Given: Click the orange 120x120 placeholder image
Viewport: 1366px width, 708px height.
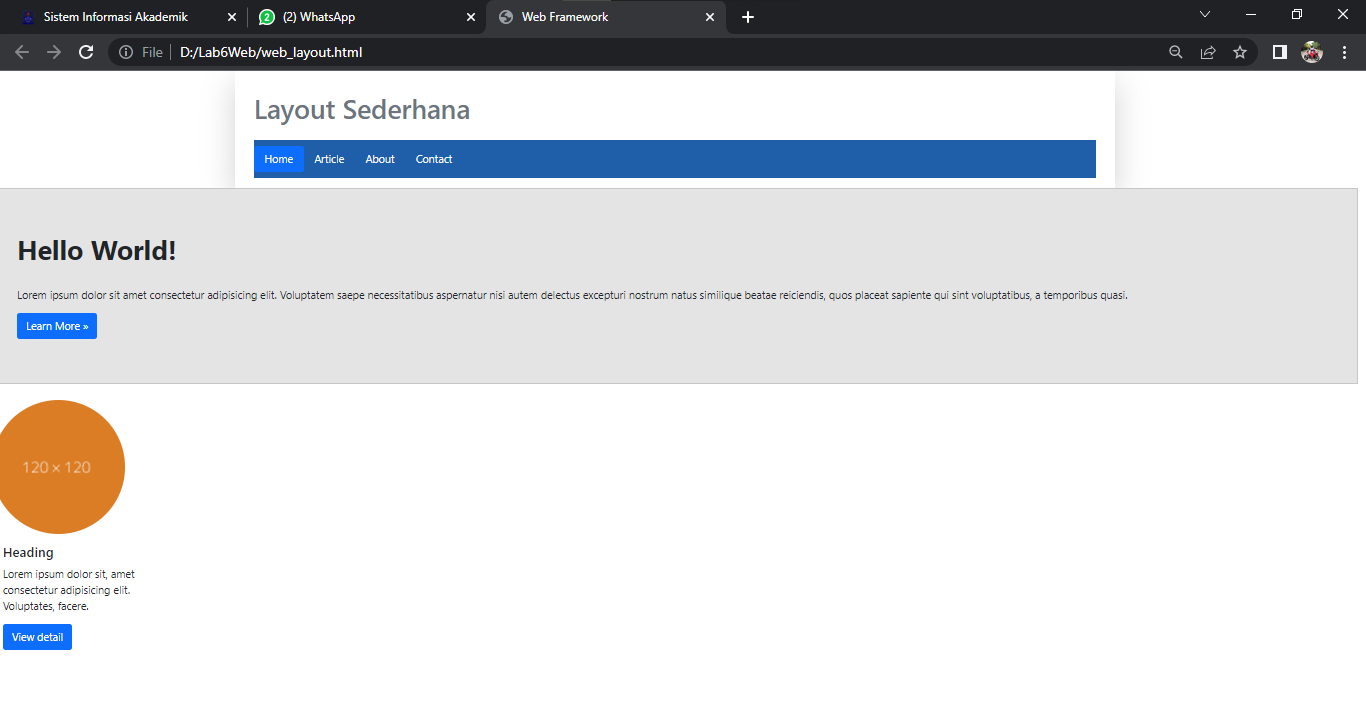Looking at the screenshot, I should coord(60,466).
